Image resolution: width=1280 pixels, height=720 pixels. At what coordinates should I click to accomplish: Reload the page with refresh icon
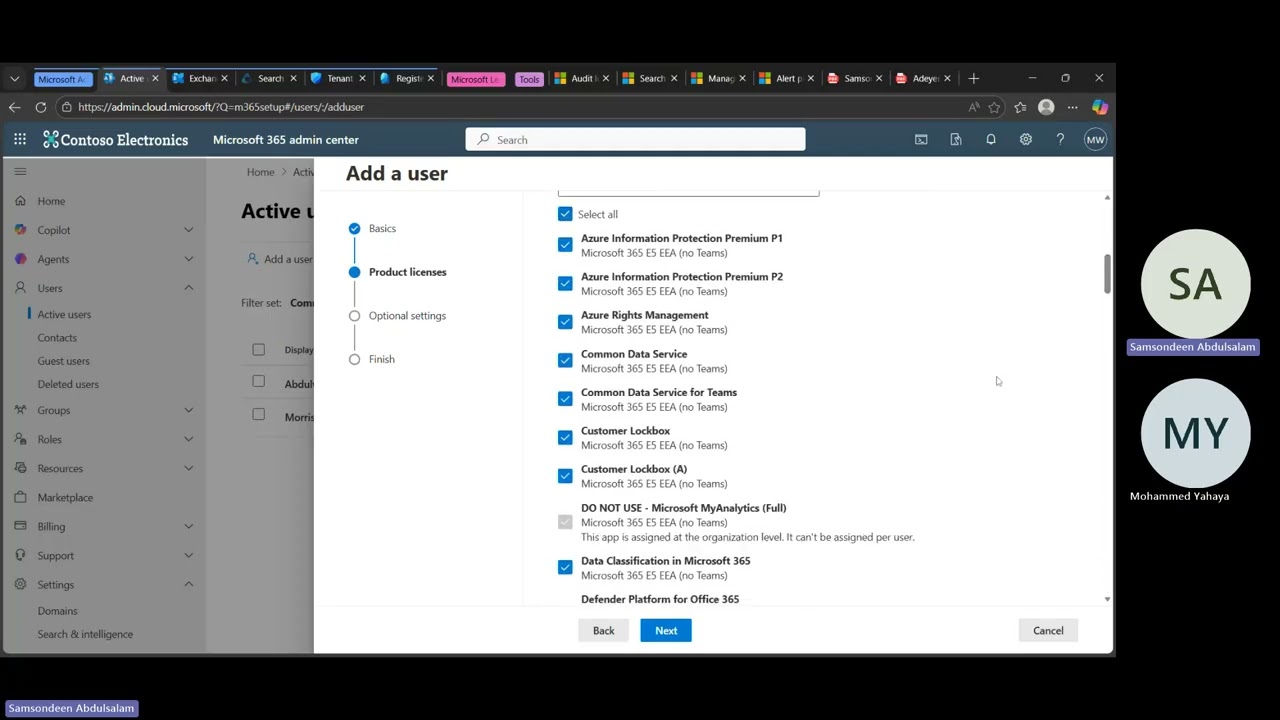coord(40,107)
